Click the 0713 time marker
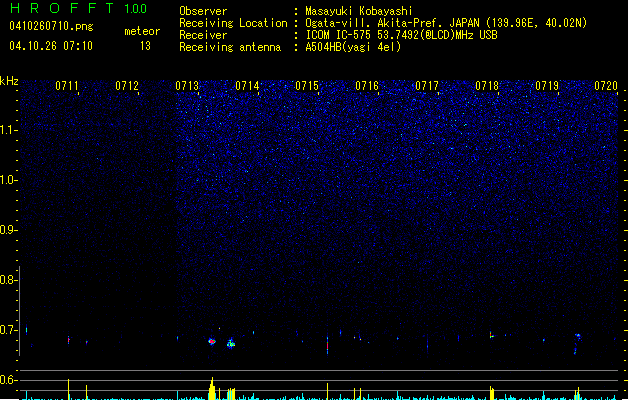 click(x=187, y=86)
